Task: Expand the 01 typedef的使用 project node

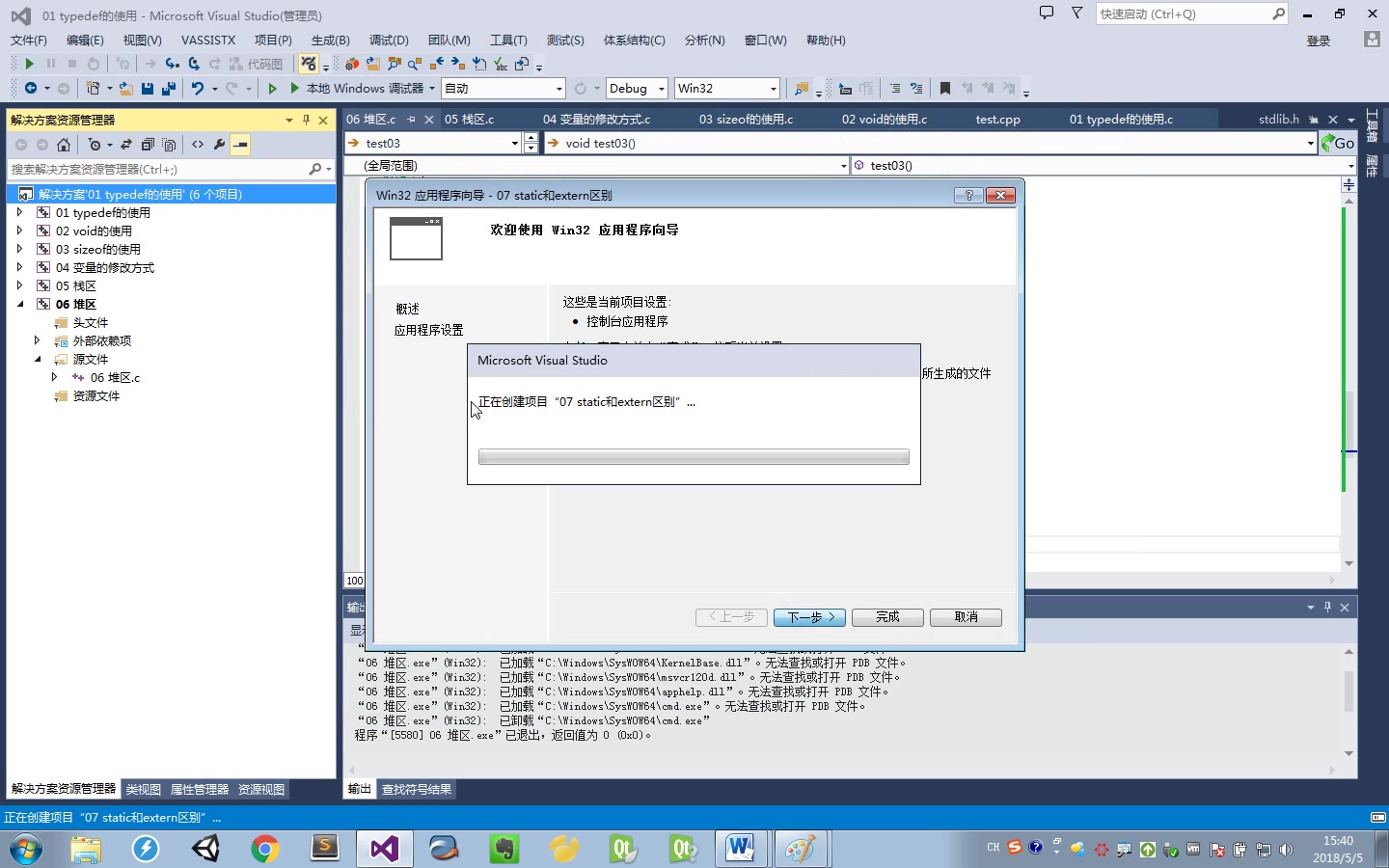Action: (19, 212)
